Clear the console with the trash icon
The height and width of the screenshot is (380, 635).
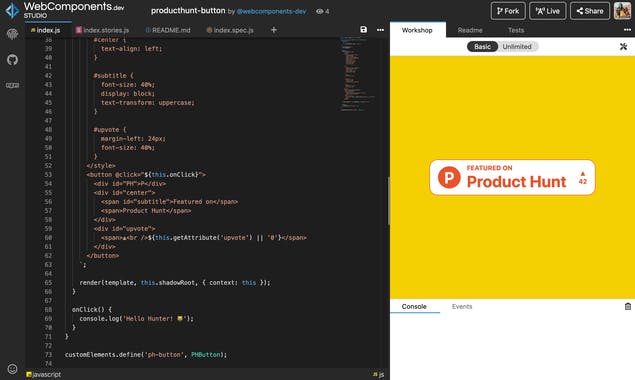pos(628,306)
